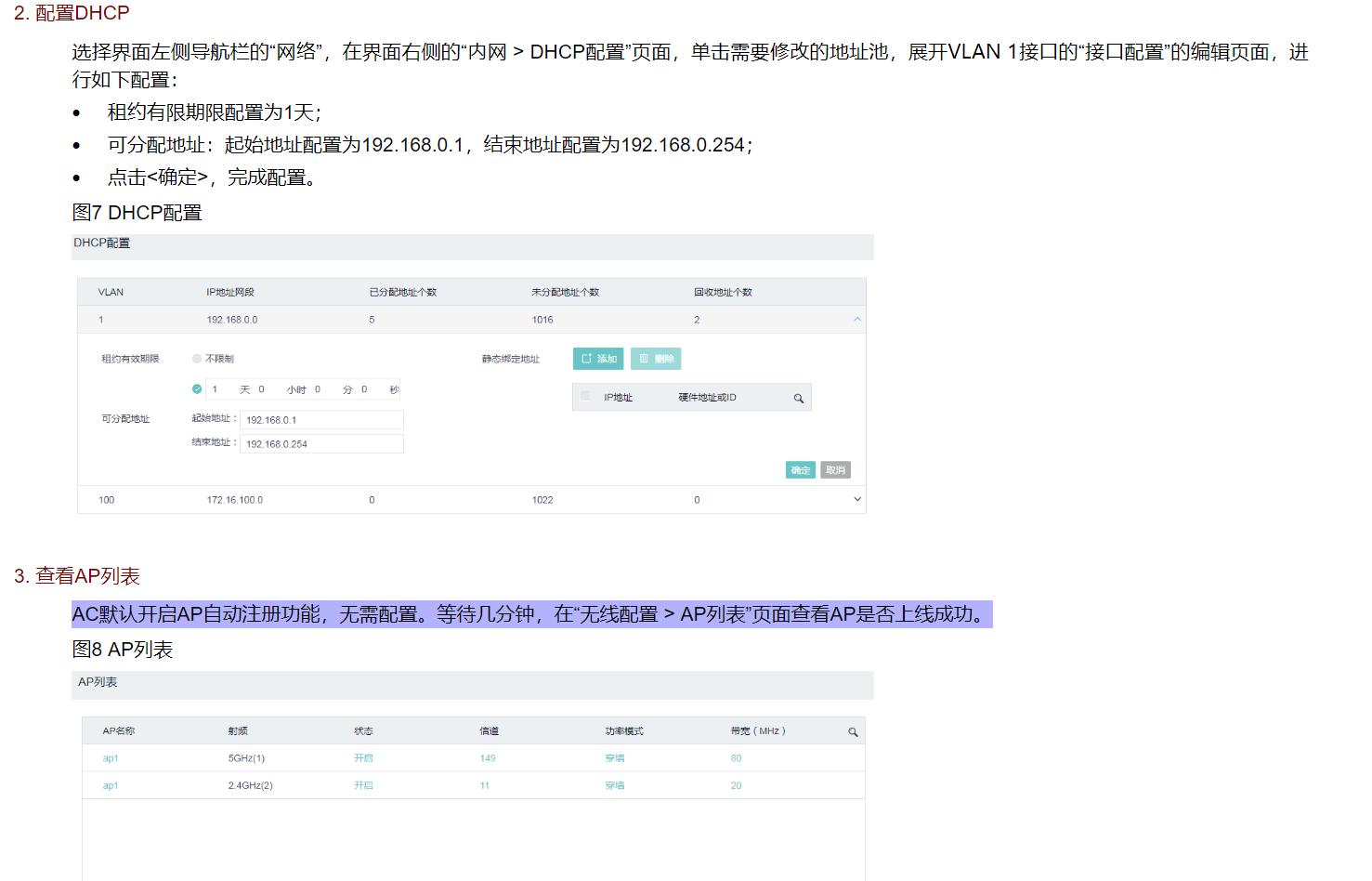The image size is (1372, 881).
Task: Click the 已分配地址个数 column header
Action: [403, 293]
